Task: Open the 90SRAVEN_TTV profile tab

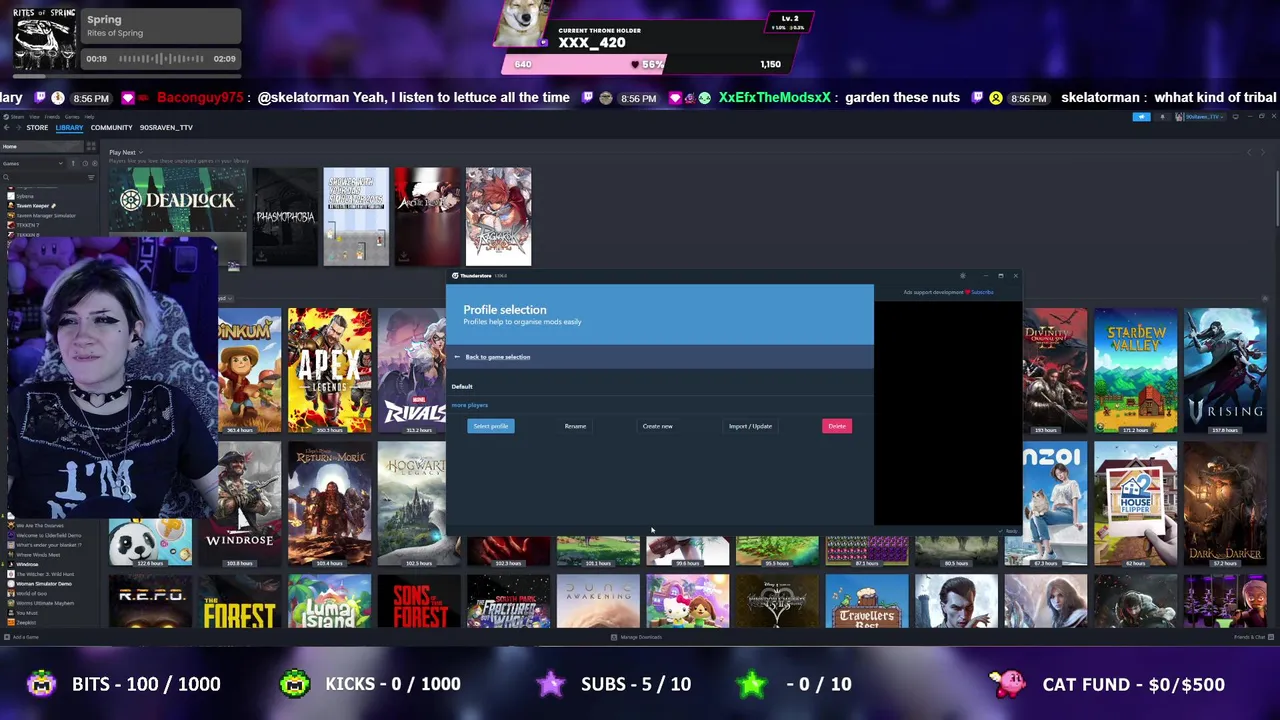Action: click(x=166, y=128)
